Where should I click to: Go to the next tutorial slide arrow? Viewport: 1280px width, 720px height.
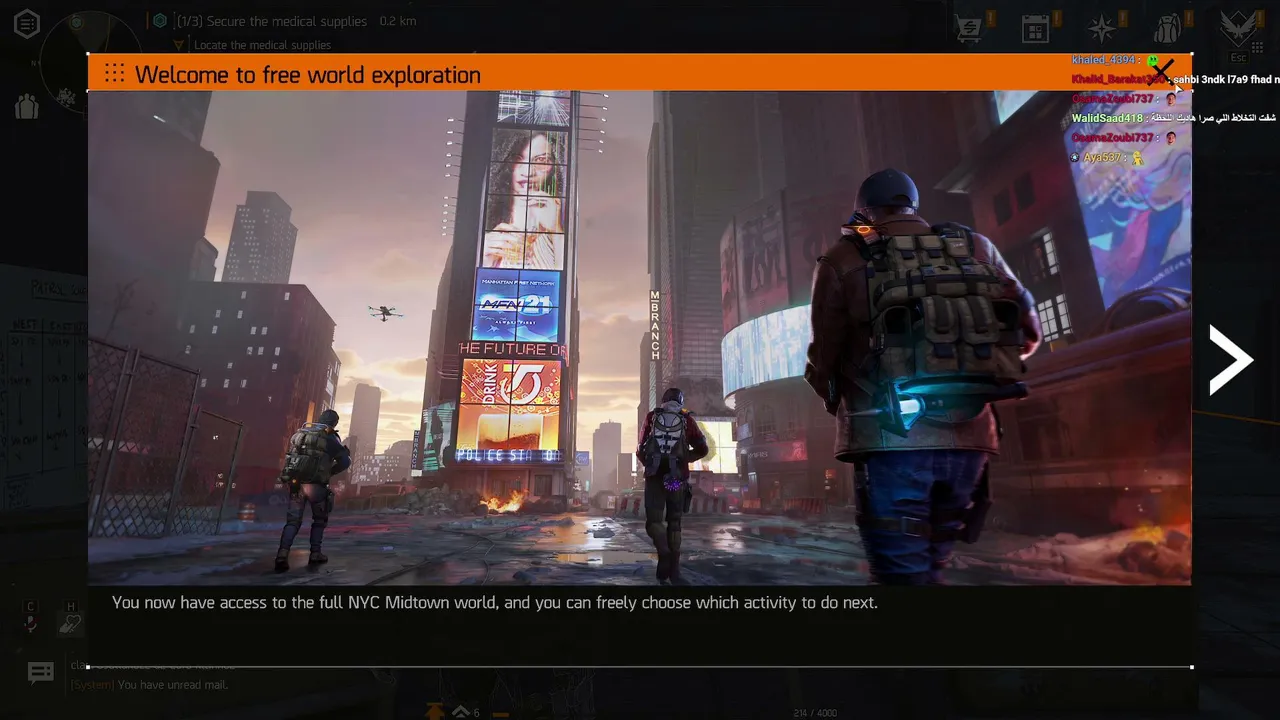click(x=1231, y=360)
